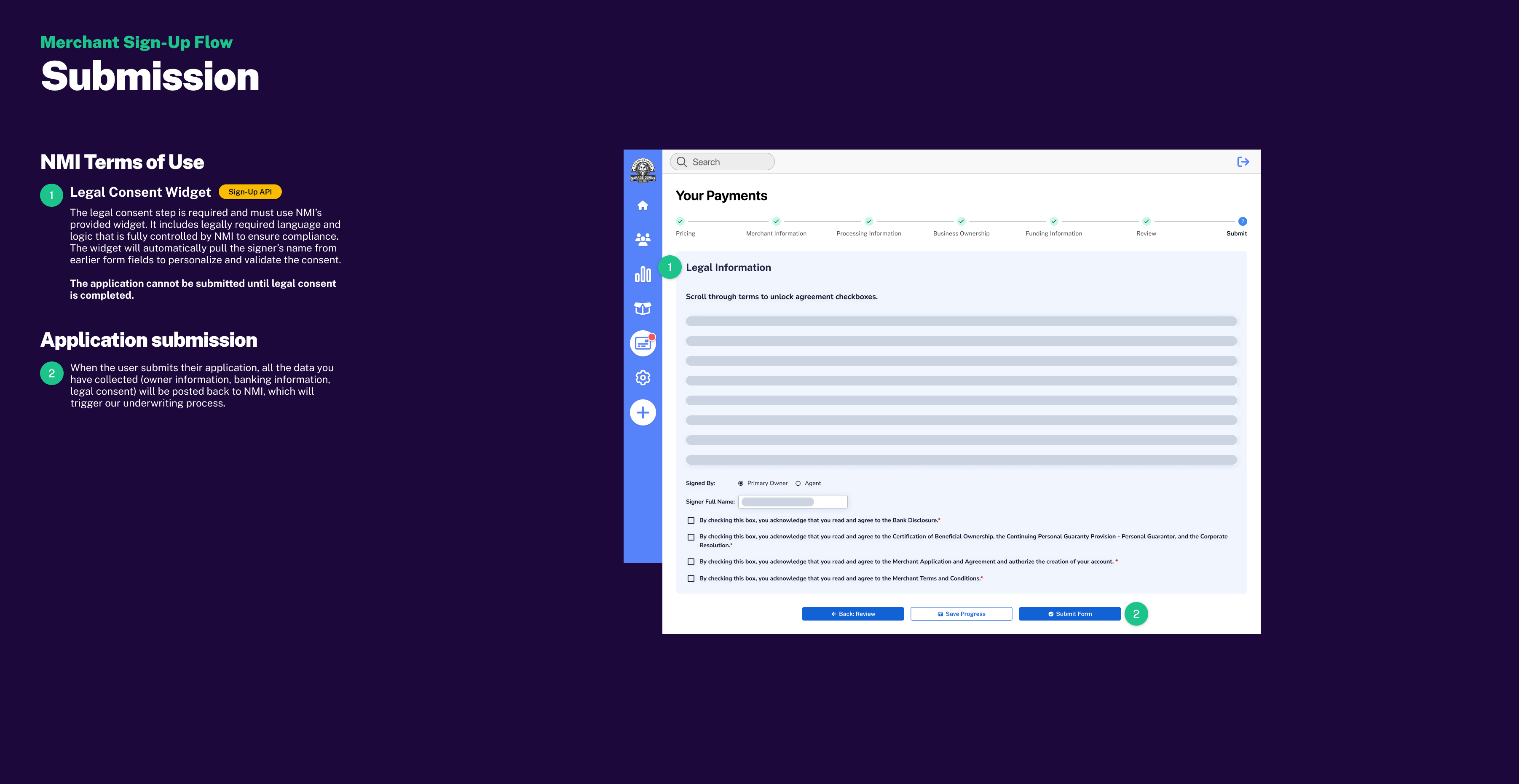This screenshot has height=784, width=1519.
Task: Click the logout arrow icon
Action: [x=1243, y=161]
